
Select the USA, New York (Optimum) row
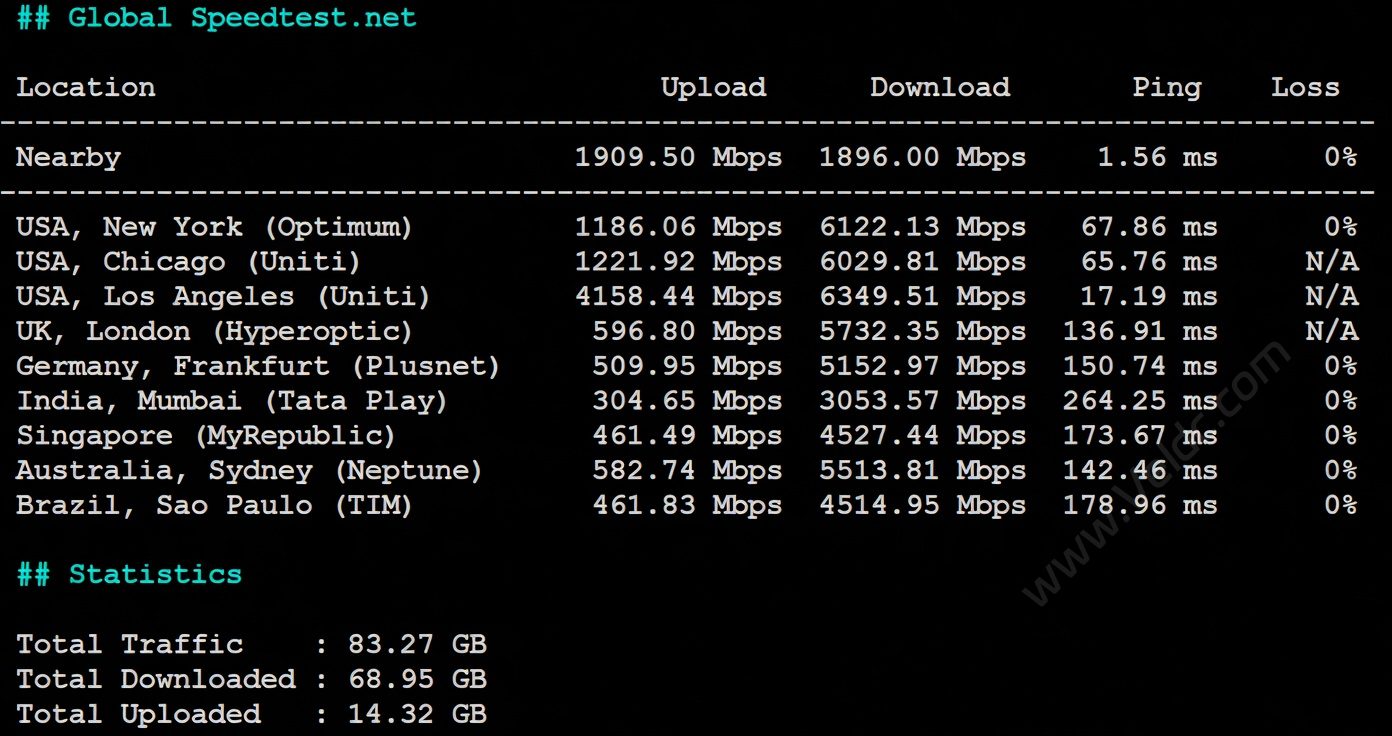coord(687,227)
